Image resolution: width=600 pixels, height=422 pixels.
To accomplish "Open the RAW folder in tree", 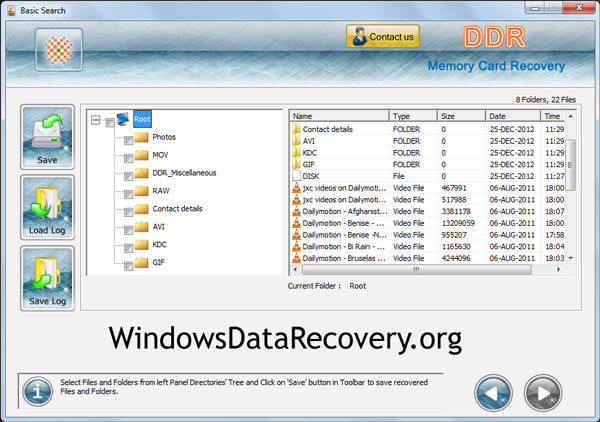I will (161, 191).
